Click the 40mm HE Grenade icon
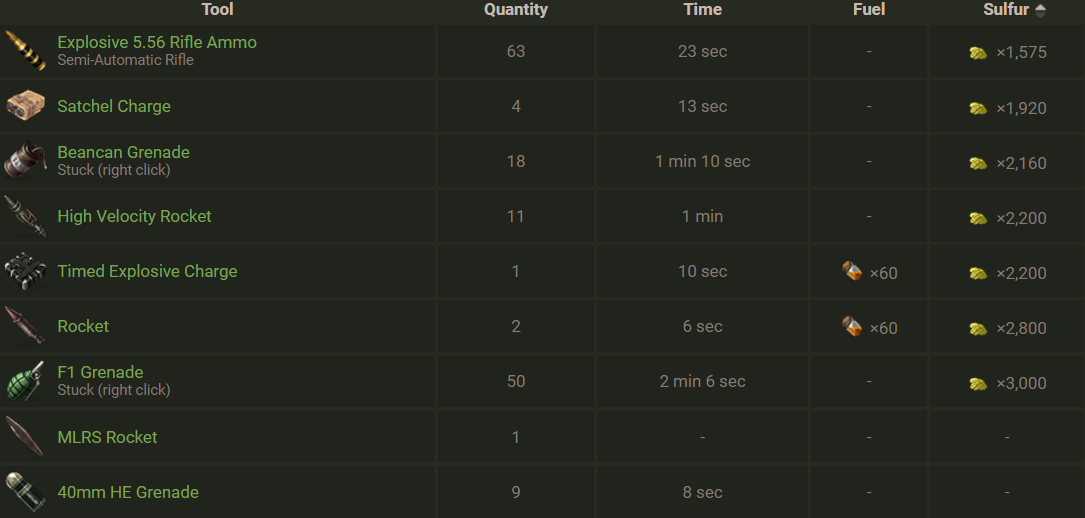This screenshot has height=518, width=1085. click(25, 491)
